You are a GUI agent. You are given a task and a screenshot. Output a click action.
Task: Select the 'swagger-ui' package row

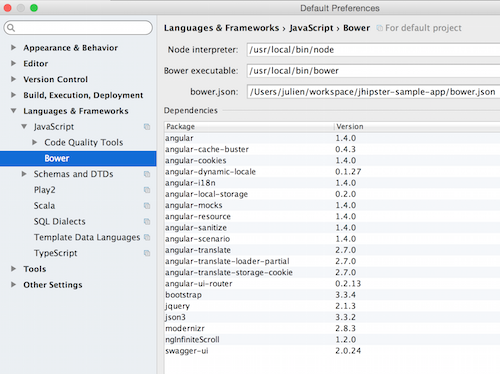pyautogui.click(x=332, y=351)
